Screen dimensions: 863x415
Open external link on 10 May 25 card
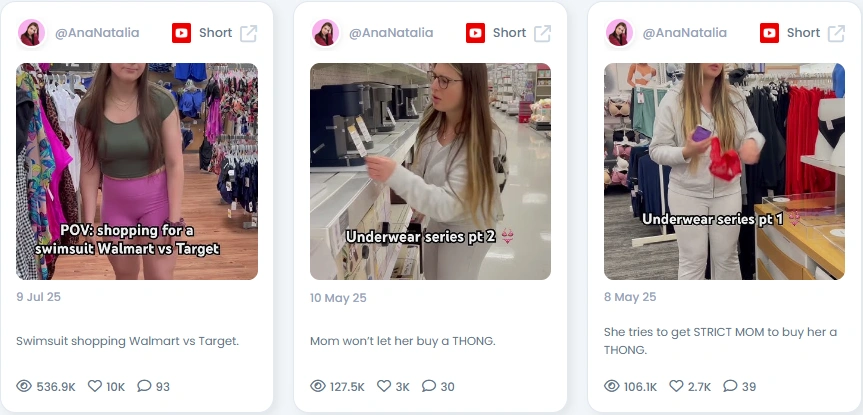[542, 33]
